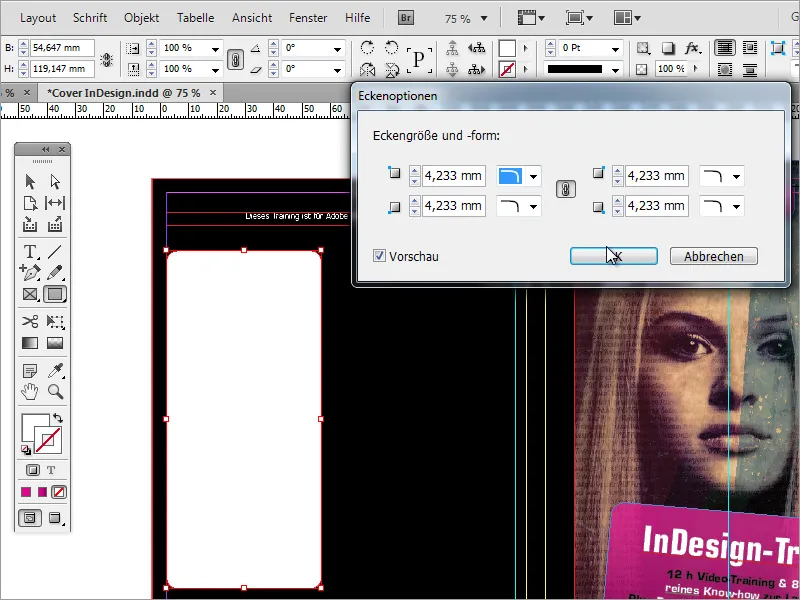Open rotation angle dropdown
Image resolution: width=800 pixels, height=600 pixels.
337,49
